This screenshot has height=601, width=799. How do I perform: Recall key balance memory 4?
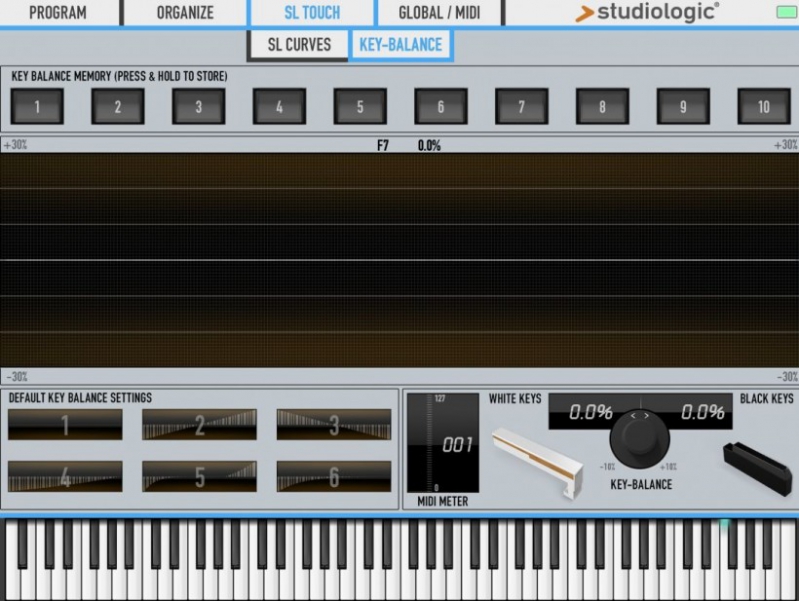click(x=279, y=107)
